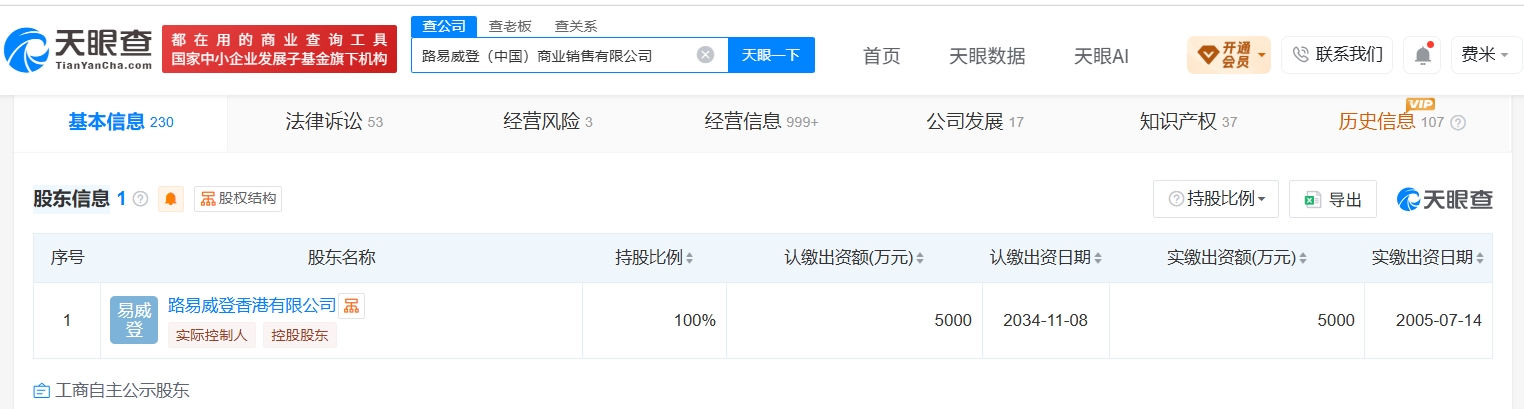Go to 首页 in the navigation
The image size is (1524, 409).
(x=881, y=56)
